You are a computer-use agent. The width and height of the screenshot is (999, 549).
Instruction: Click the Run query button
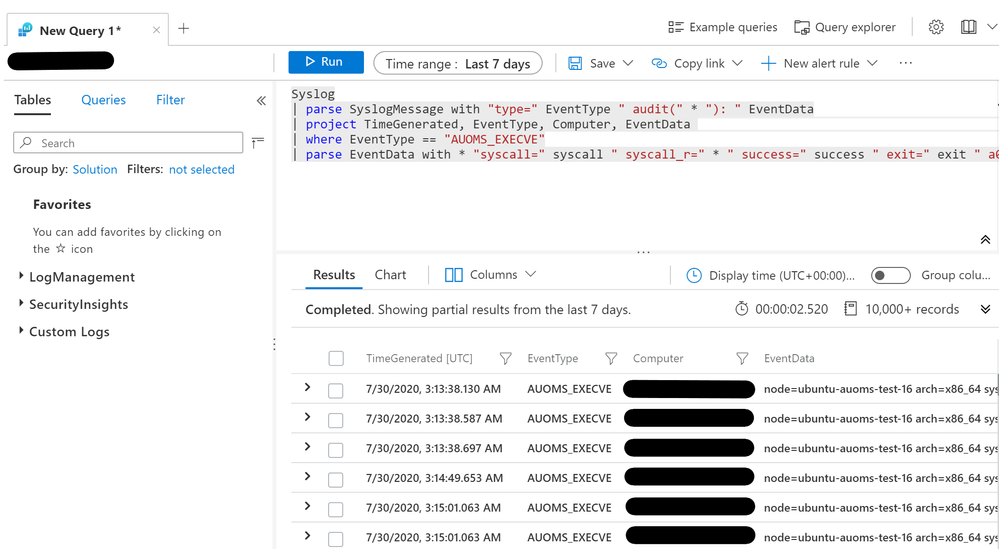point(326,62)
